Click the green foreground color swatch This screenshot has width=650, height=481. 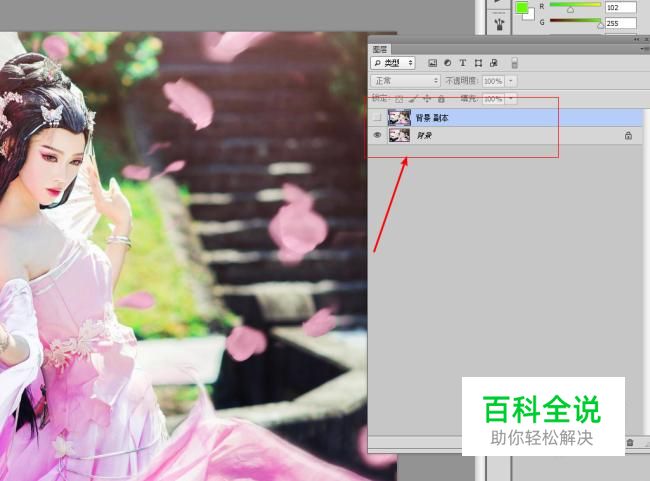pyautogui.click(x=521, y=8)
